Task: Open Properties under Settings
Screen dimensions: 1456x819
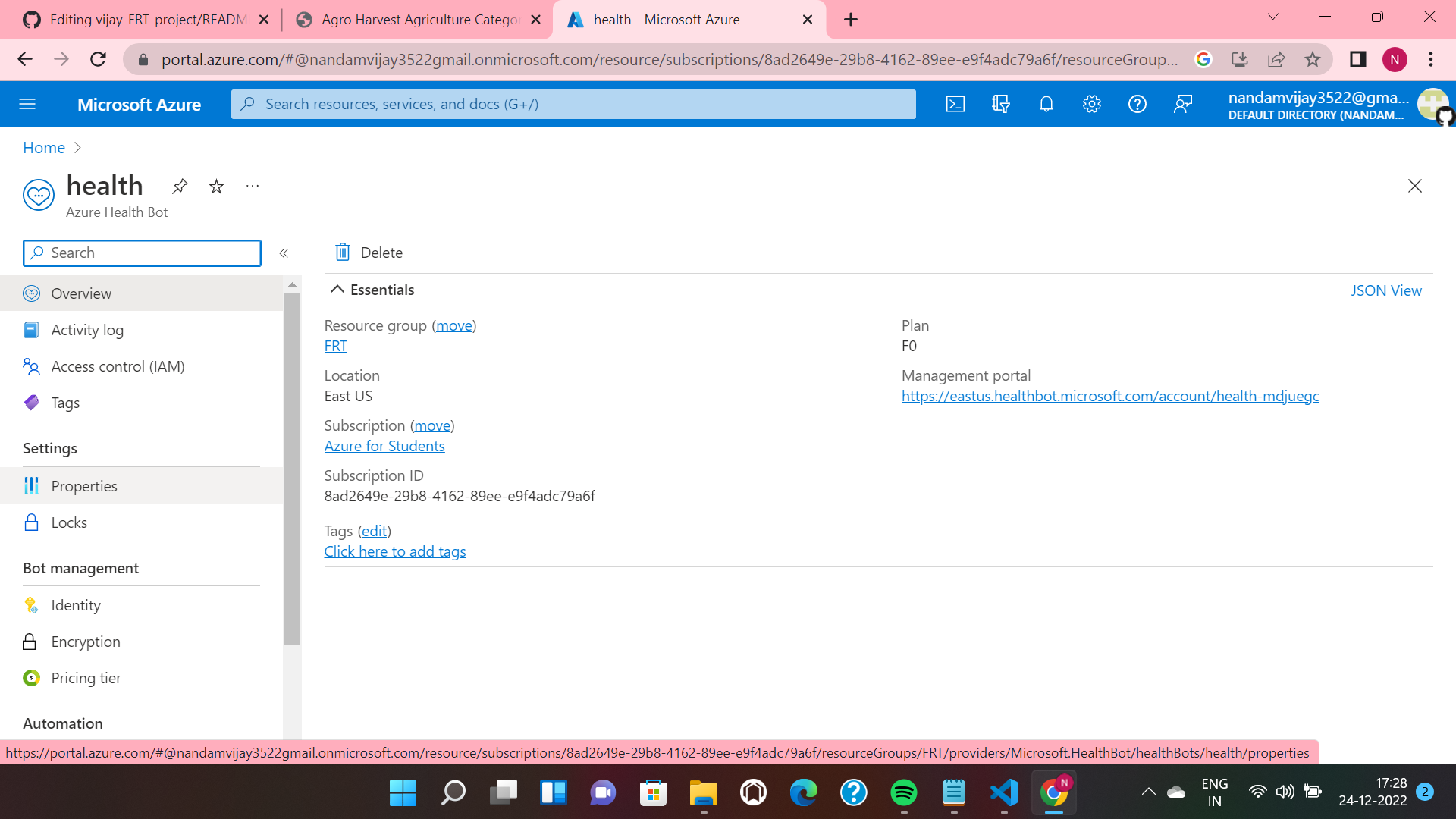Action: 142,486
